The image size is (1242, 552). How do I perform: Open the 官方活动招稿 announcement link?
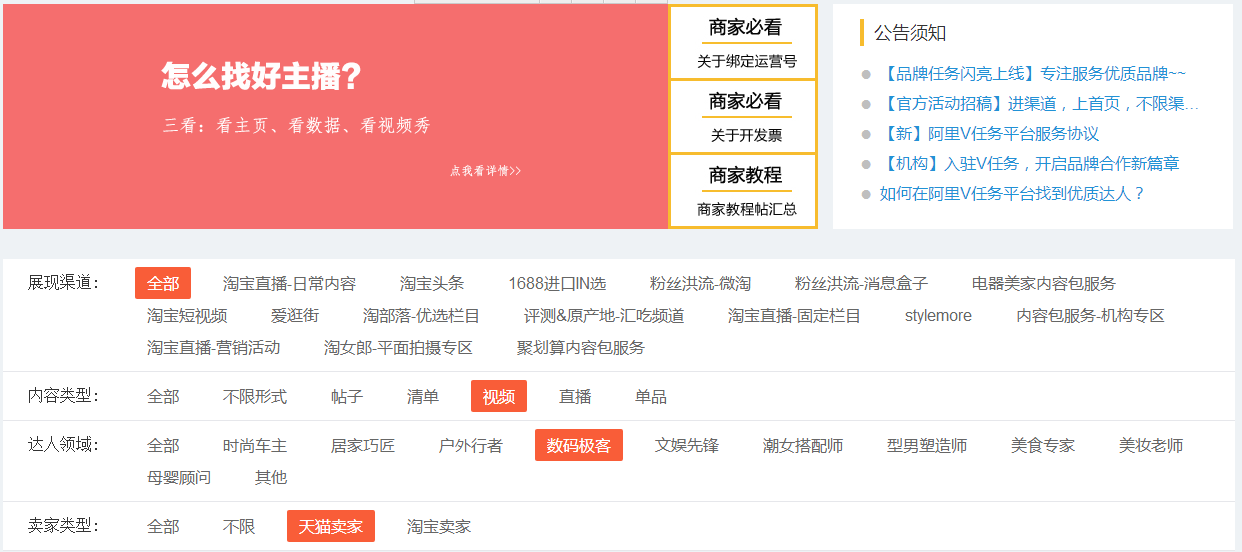point(1038,104)
